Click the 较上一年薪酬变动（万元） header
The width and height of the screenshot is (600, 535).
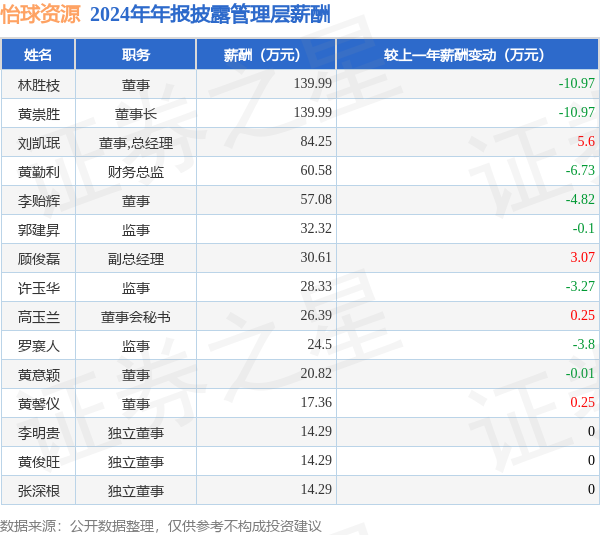tap(467, 55)
